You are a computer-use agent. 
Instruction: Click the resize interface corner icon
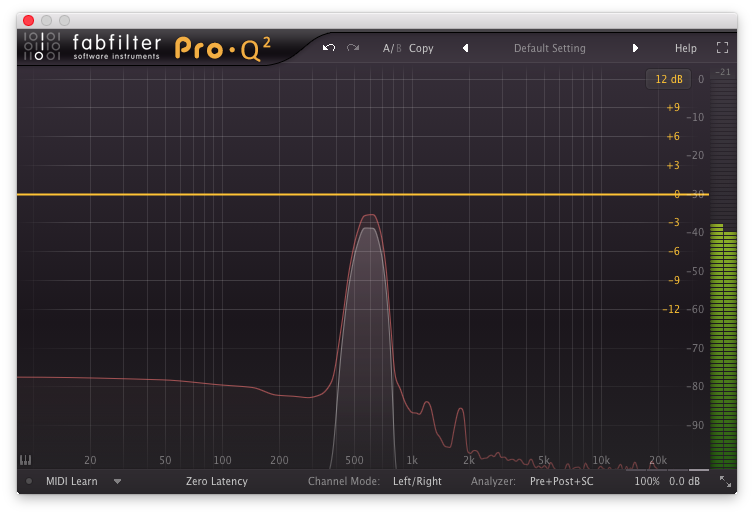pos(725,481)
